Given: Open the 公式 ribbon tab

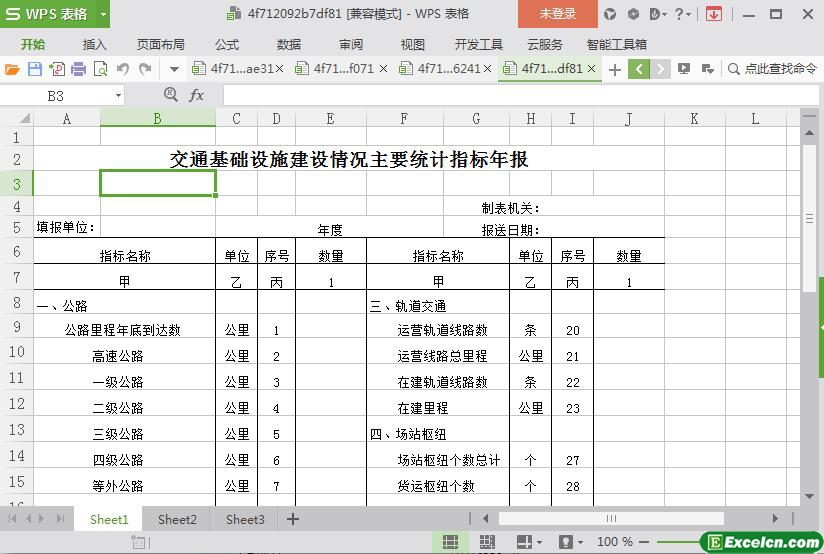Looking at the screenshot, I should pyautogui.click(x=227, y=45).
